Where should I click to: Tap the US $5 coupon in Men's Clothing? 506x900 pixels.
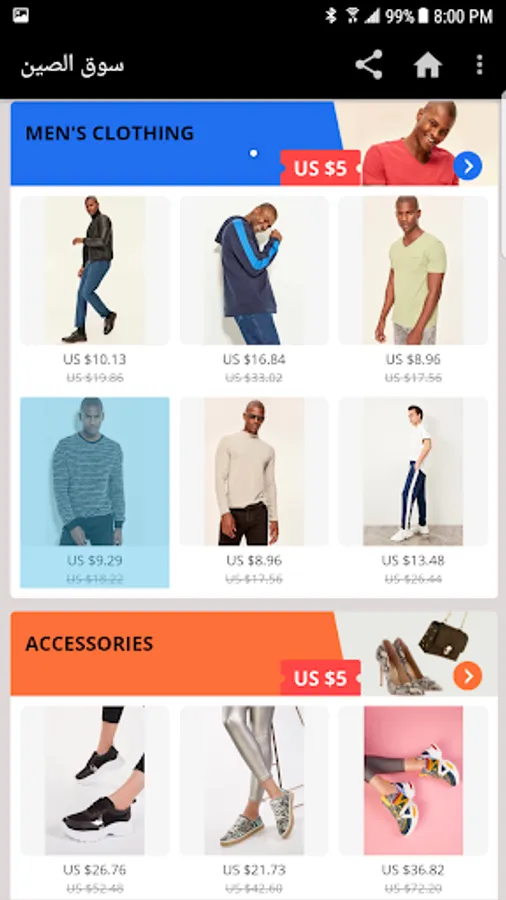click(320, 168)
